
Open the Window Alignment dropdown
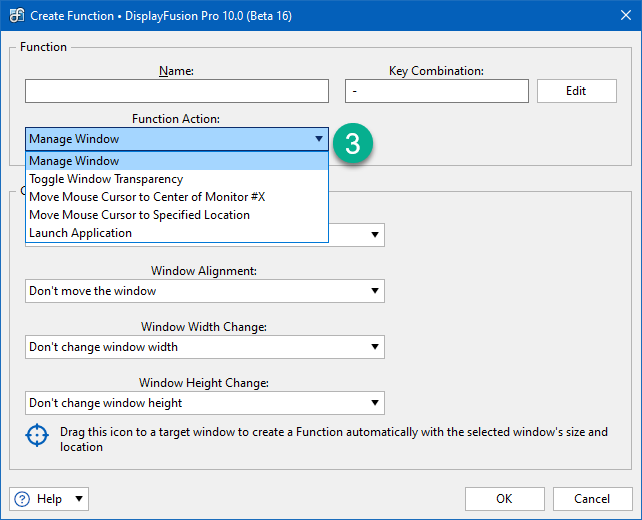(205, 291)
